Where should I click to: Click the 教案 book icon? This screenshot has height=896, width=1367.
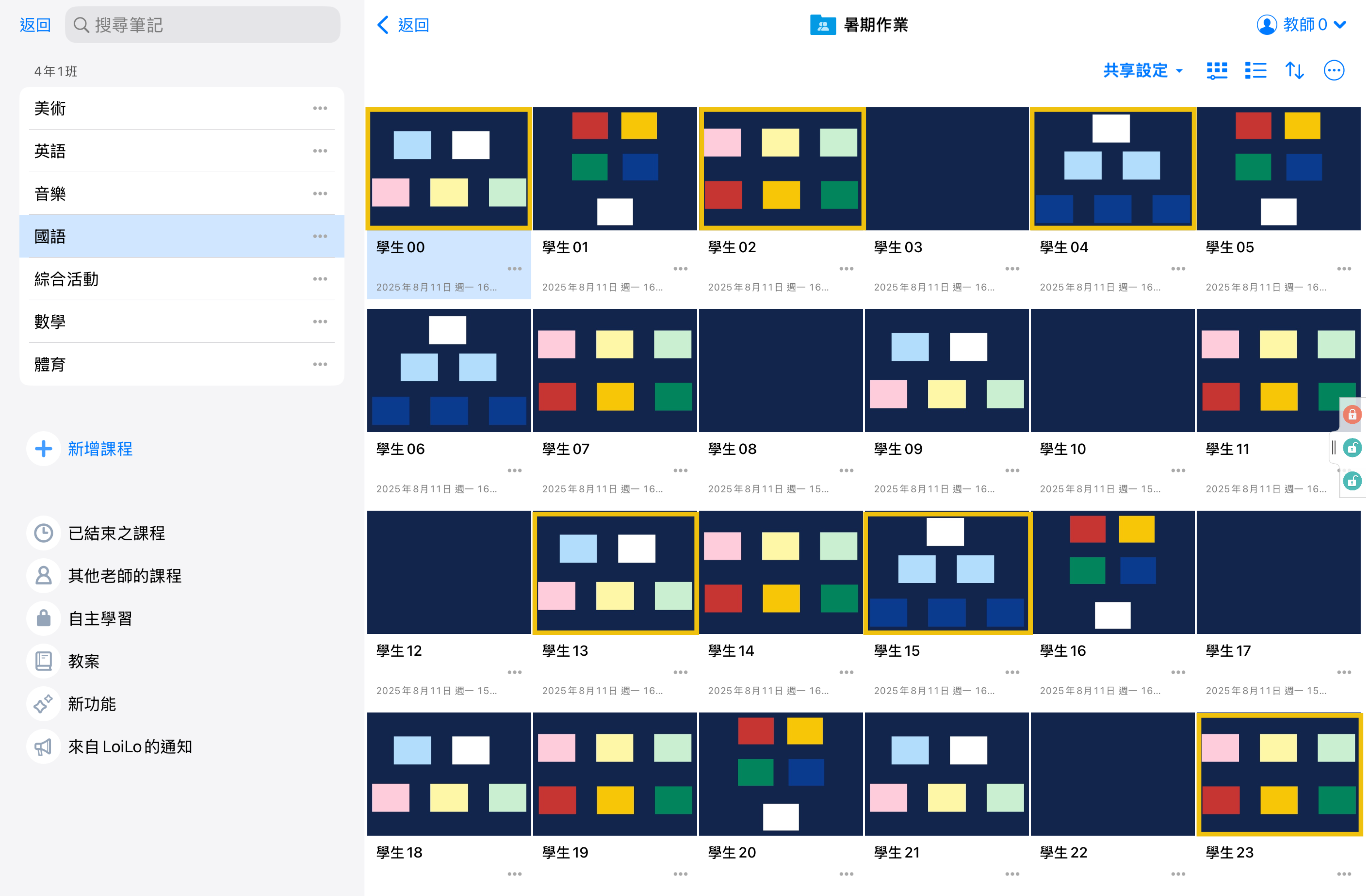coord(44,661)
